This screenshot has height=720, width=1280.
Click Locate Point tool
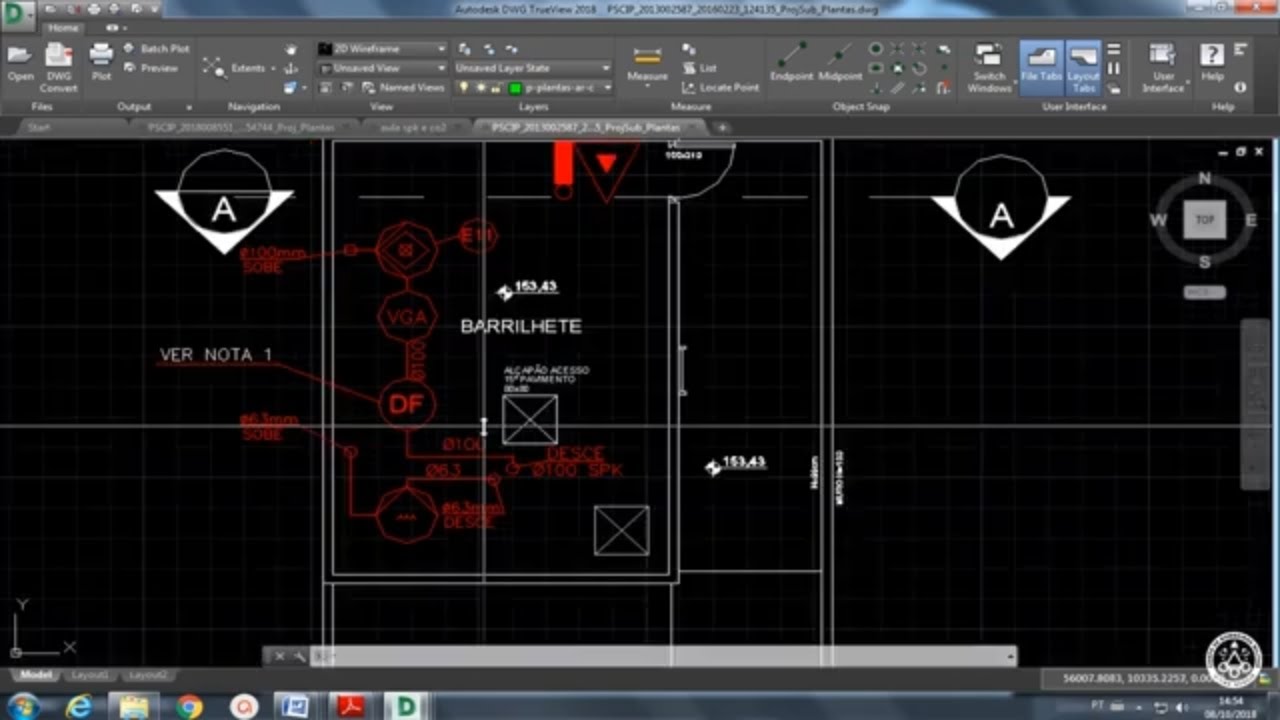(x=721, y=87)
